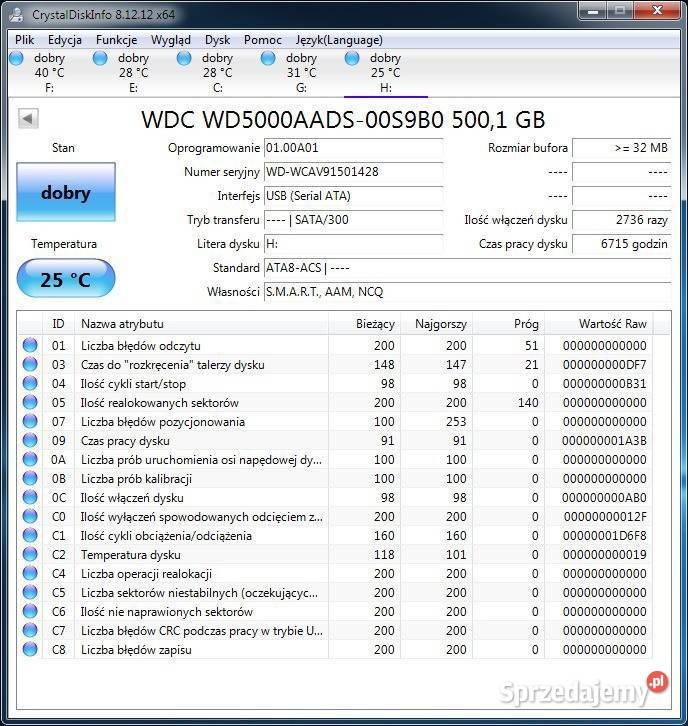Select drive G: status orb at 31 °C
The image size is (688, 726).
(x=268, y=58)
